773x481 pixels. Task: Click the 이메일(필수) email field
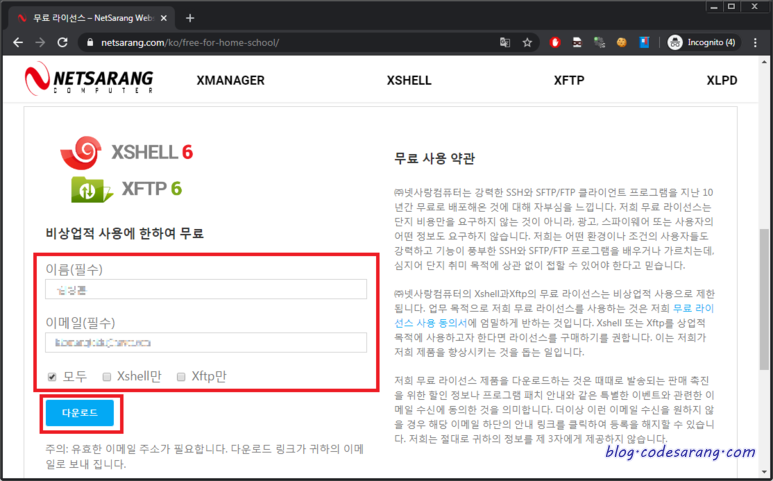[206, 343]
